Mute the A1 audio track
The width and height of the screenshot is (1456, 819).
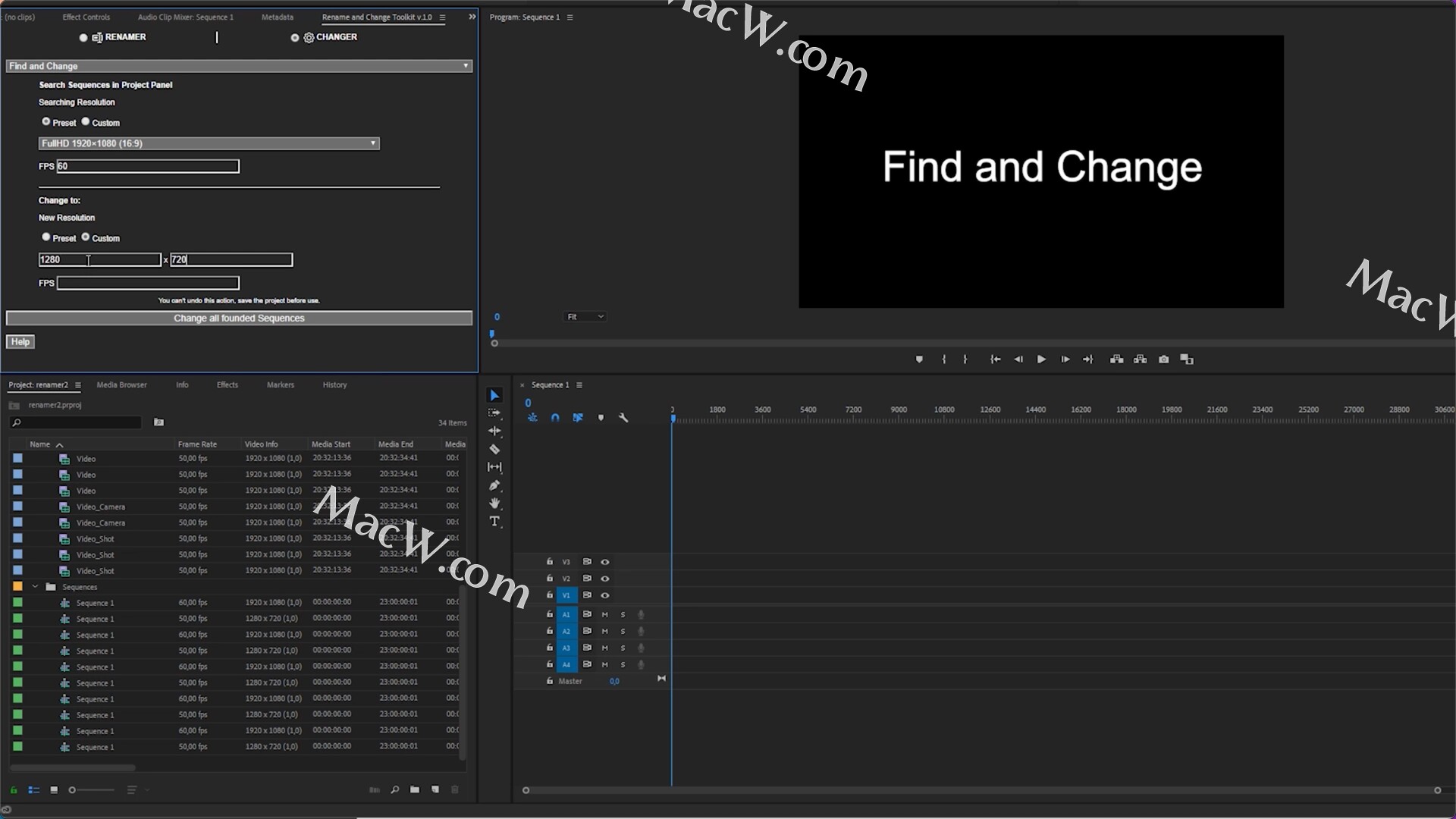coord(604,614)
